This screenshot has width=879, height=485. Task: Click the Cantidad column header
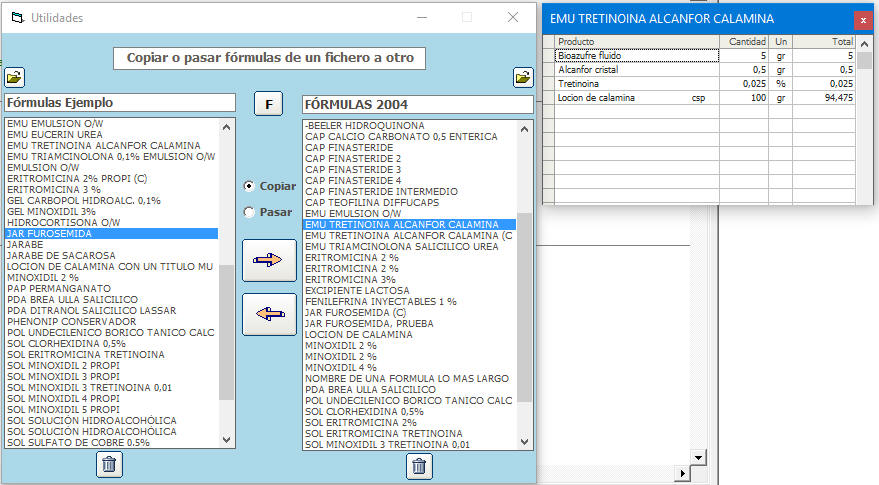[x=744, y=41]
